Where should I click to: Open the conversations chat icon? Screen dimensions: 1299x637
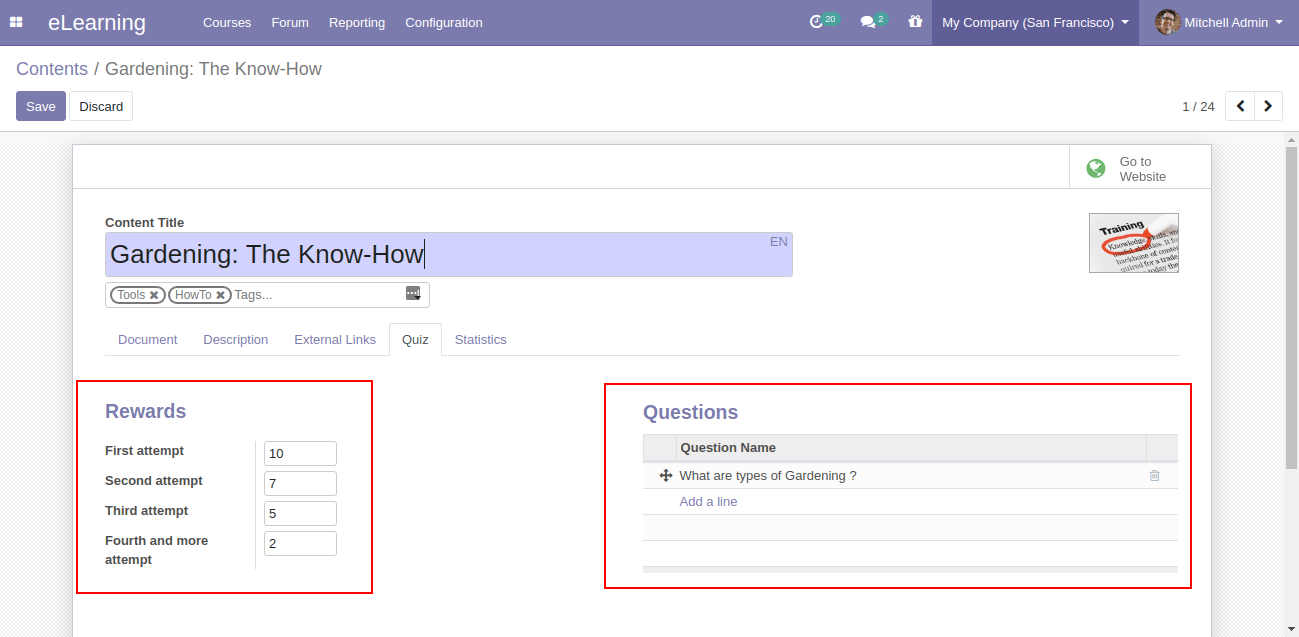[x=868, y=22]
